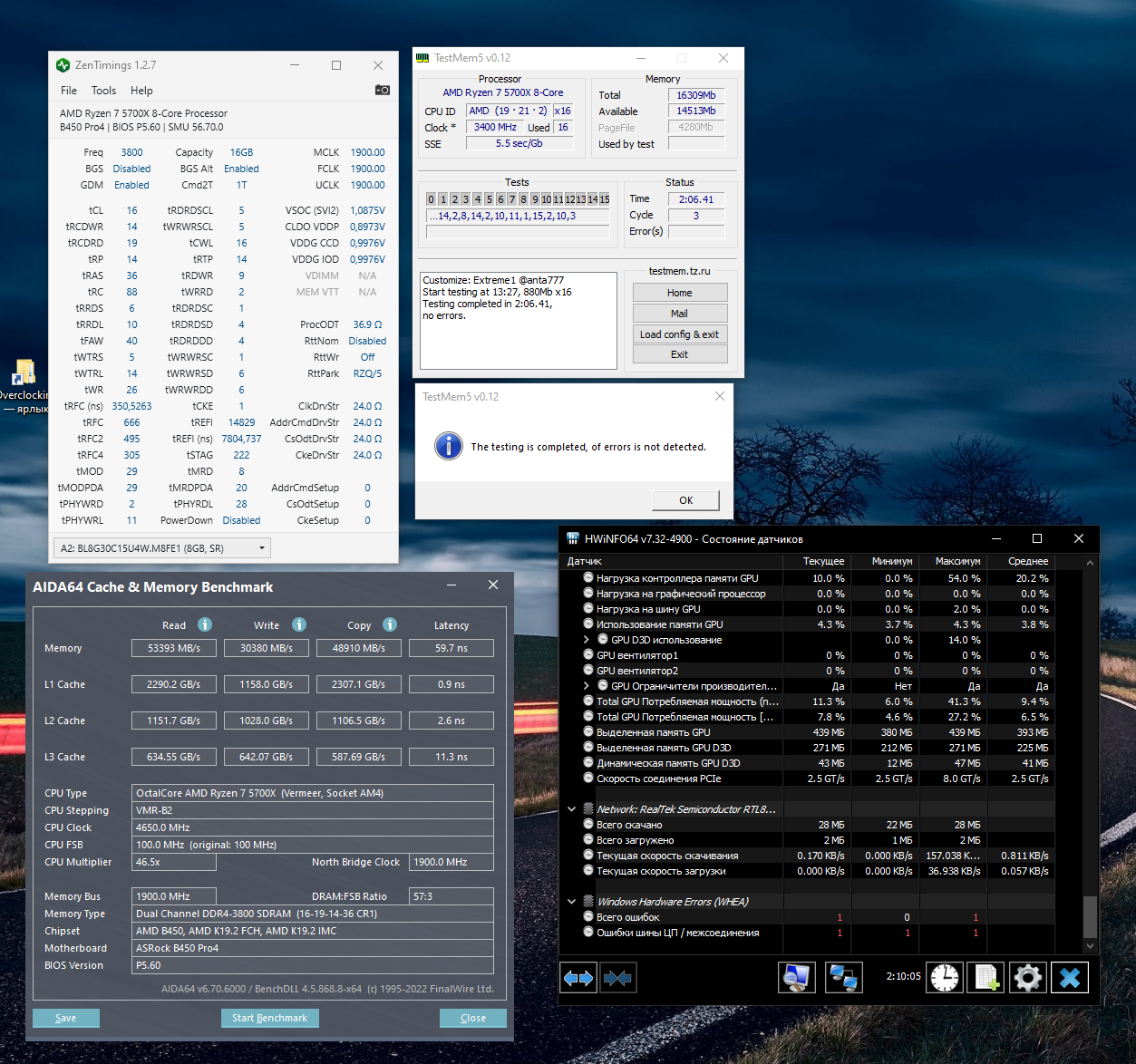Expand GPU D3D использование row in HWiNFO
This screenshot has width=1136, height=1064.
point(587,640)
